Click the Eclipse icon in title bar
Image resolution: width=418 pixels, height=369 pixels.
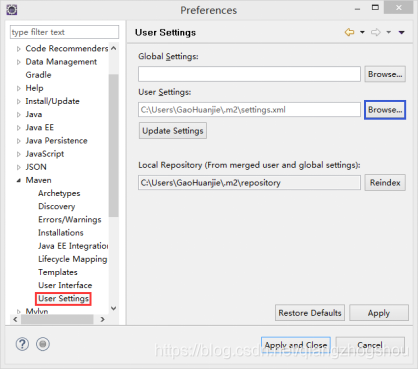12,10
